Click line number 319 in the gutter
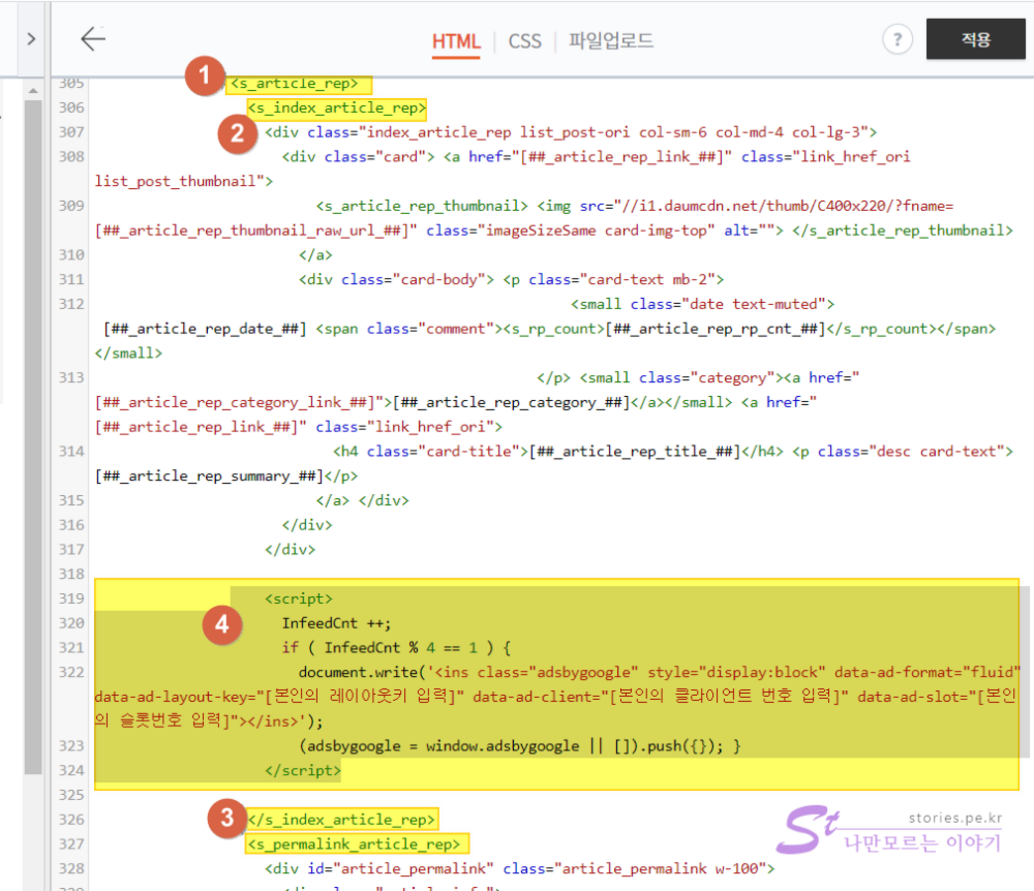 [71, 599]
